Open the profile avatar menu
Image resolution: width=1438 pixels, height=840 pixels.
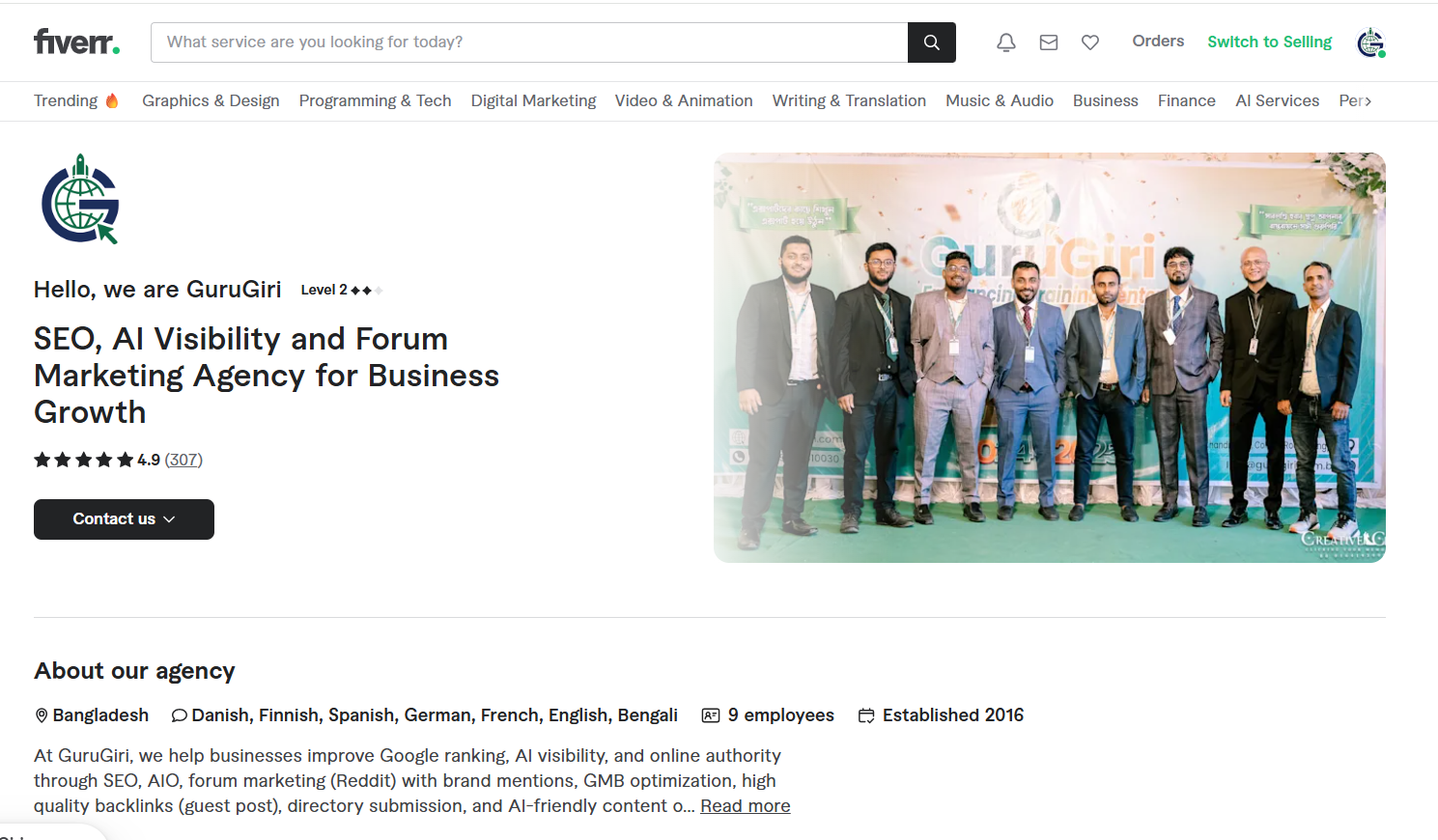pos(1371,42)
